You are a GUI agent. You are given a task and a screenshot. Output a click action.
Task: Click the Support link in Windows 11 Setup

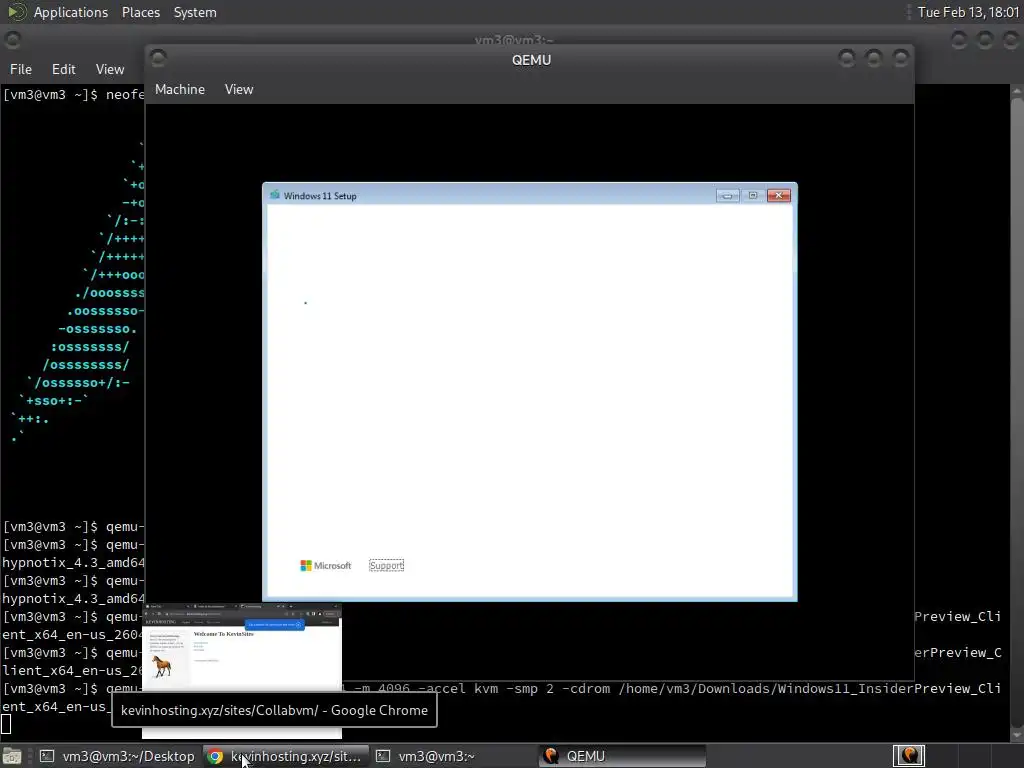(x=387, y=566)
